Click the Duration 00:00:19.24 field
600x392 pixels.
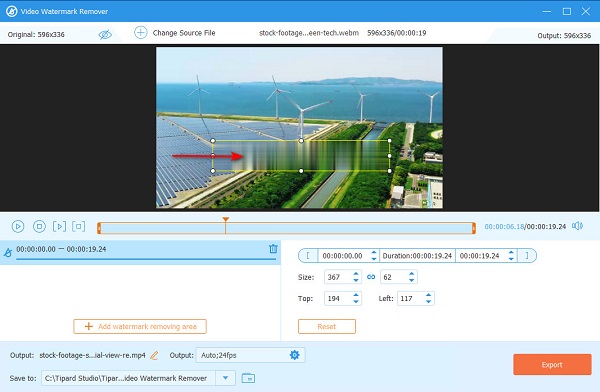tap(417, 256)
